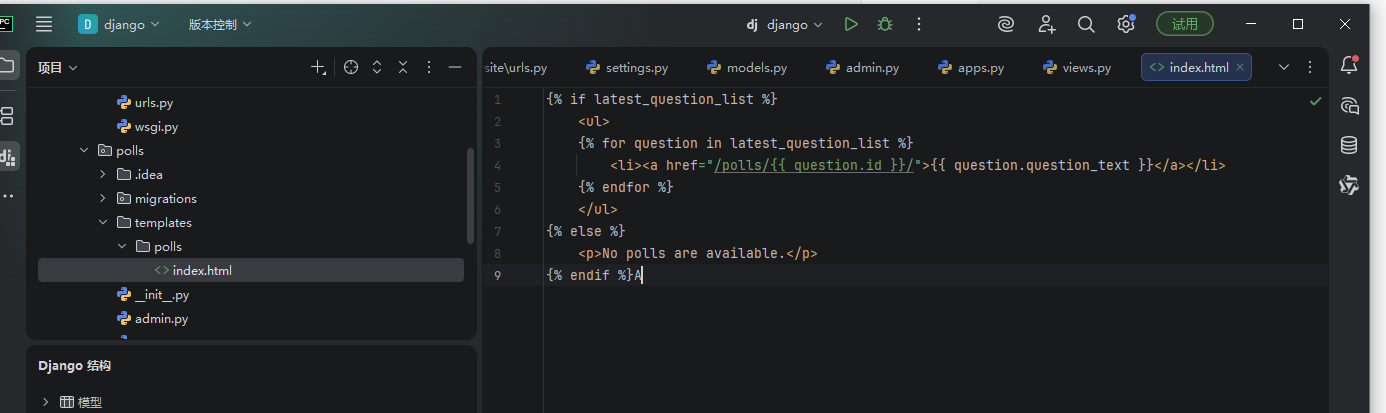Viewport: 1386px width, 413px height.
Task: Open the 项目 view dropdown
Action: [58, 67]
